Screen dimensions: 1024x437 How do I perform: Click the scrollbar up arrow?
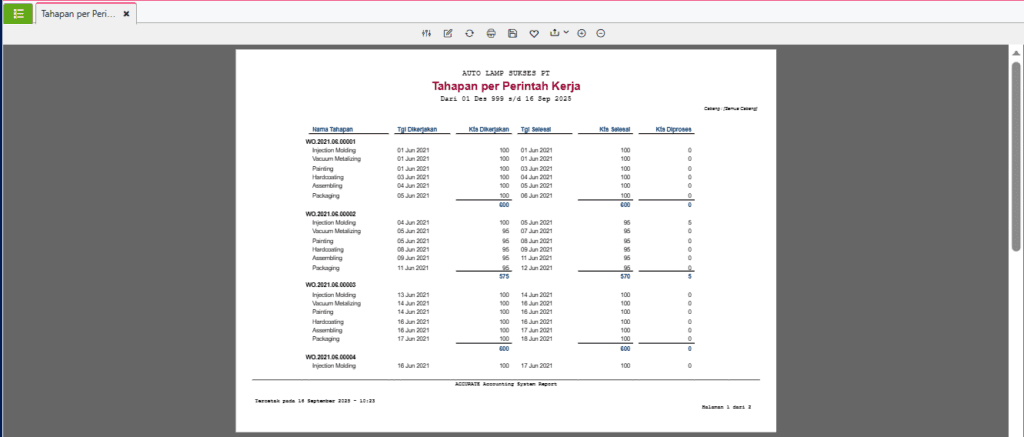pos(1016,53)
